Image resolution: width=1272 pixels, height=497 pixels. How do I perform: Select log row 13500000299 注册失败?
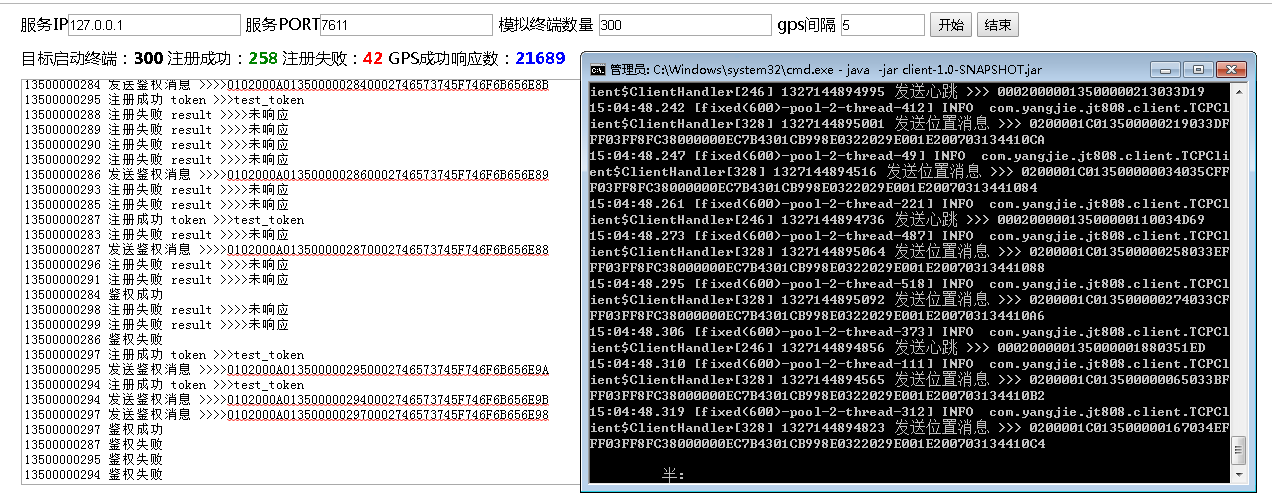pos(156,325)
